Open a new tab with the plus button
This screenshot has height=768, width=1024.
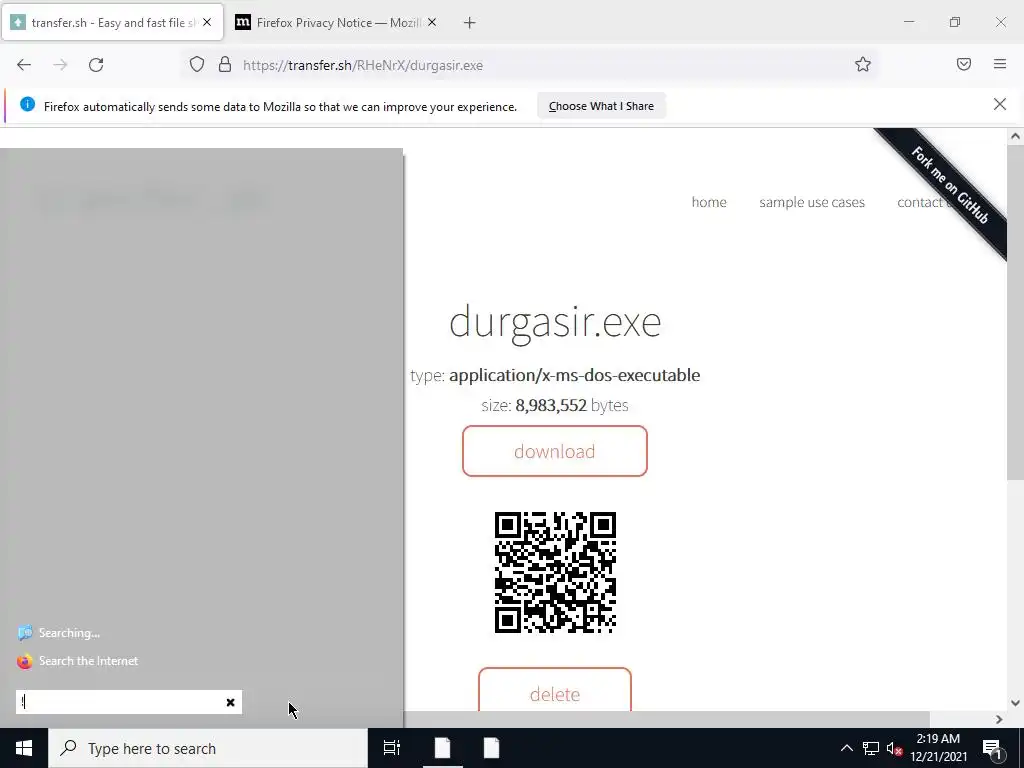point(470,23)
